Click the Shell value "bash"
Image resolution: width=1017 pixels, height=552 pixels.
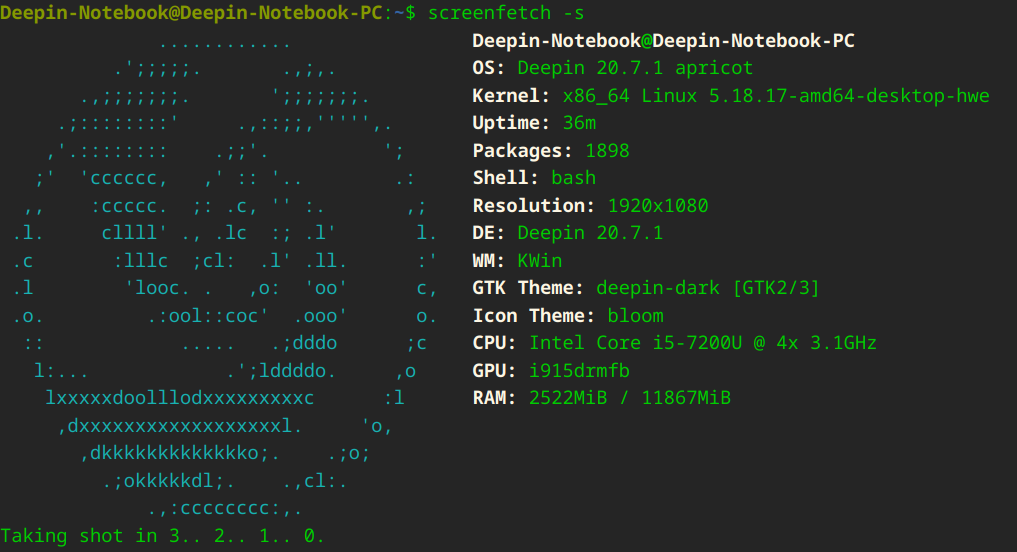[573, 178]
